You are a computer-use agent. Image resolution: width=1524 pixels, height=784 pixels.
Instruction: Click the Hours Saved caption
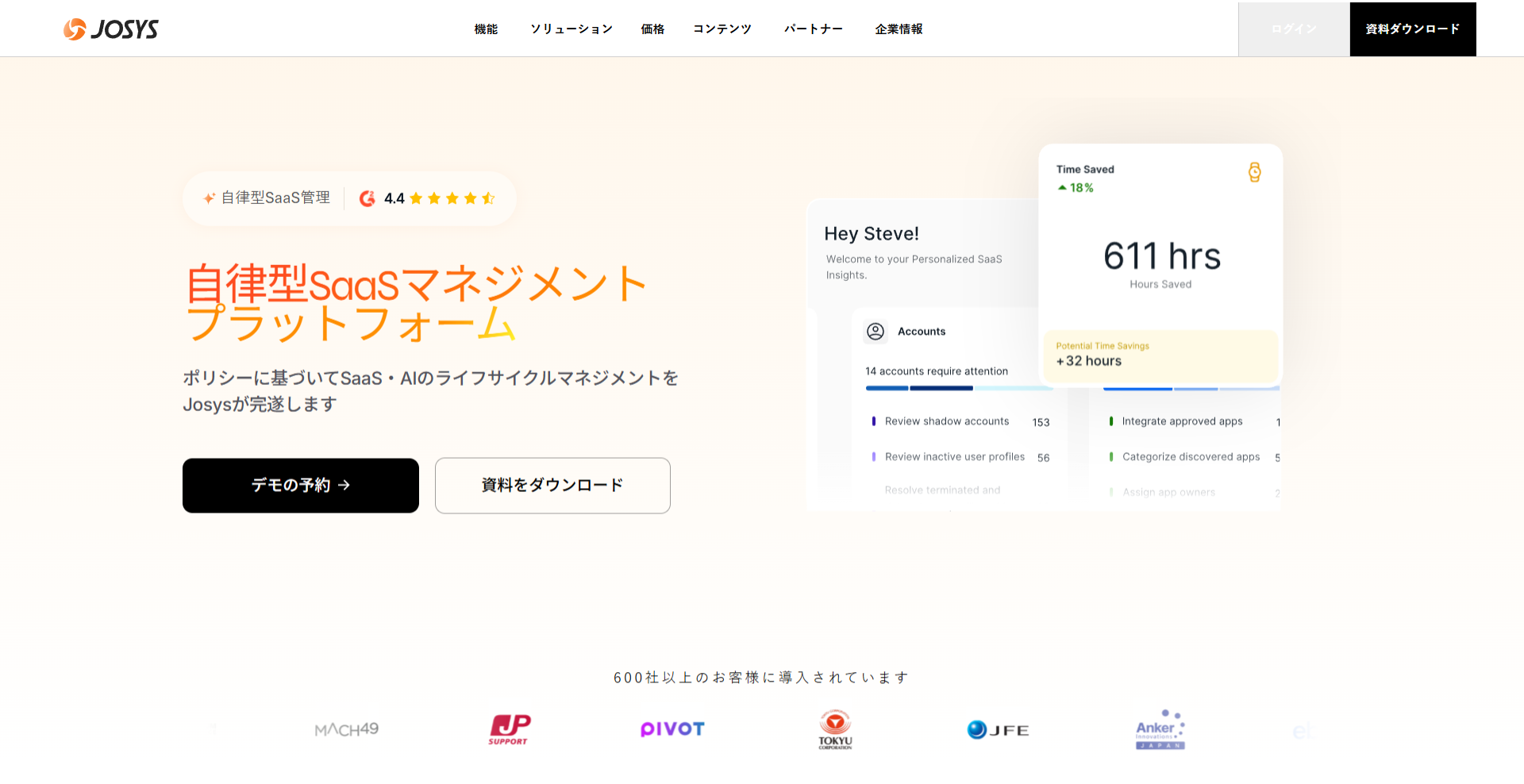point(1160,285)
